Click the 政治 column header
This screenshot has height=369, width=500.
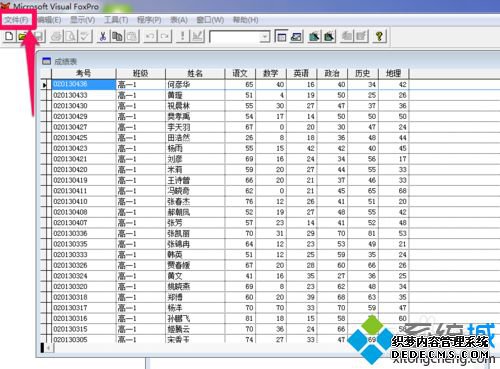pos(332,73)
